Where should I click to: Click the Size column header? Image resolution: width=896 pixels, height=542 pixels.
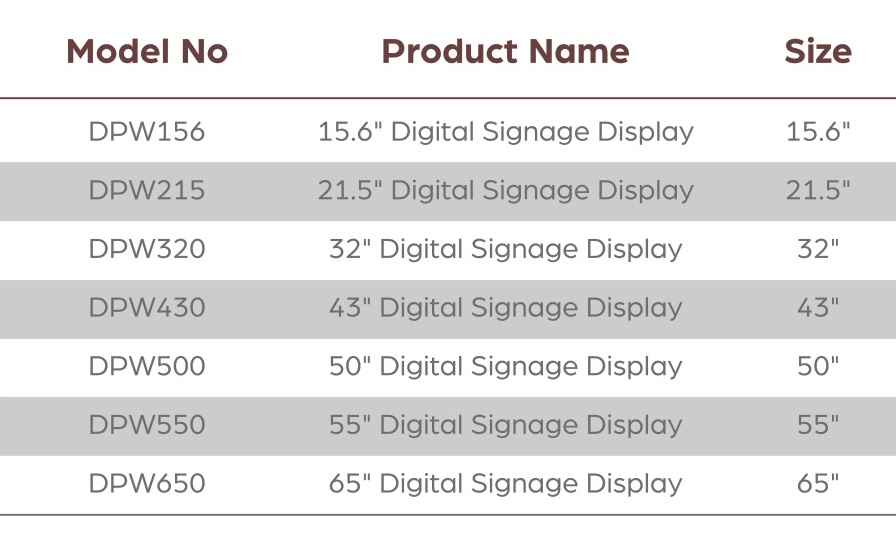(817, 52)
